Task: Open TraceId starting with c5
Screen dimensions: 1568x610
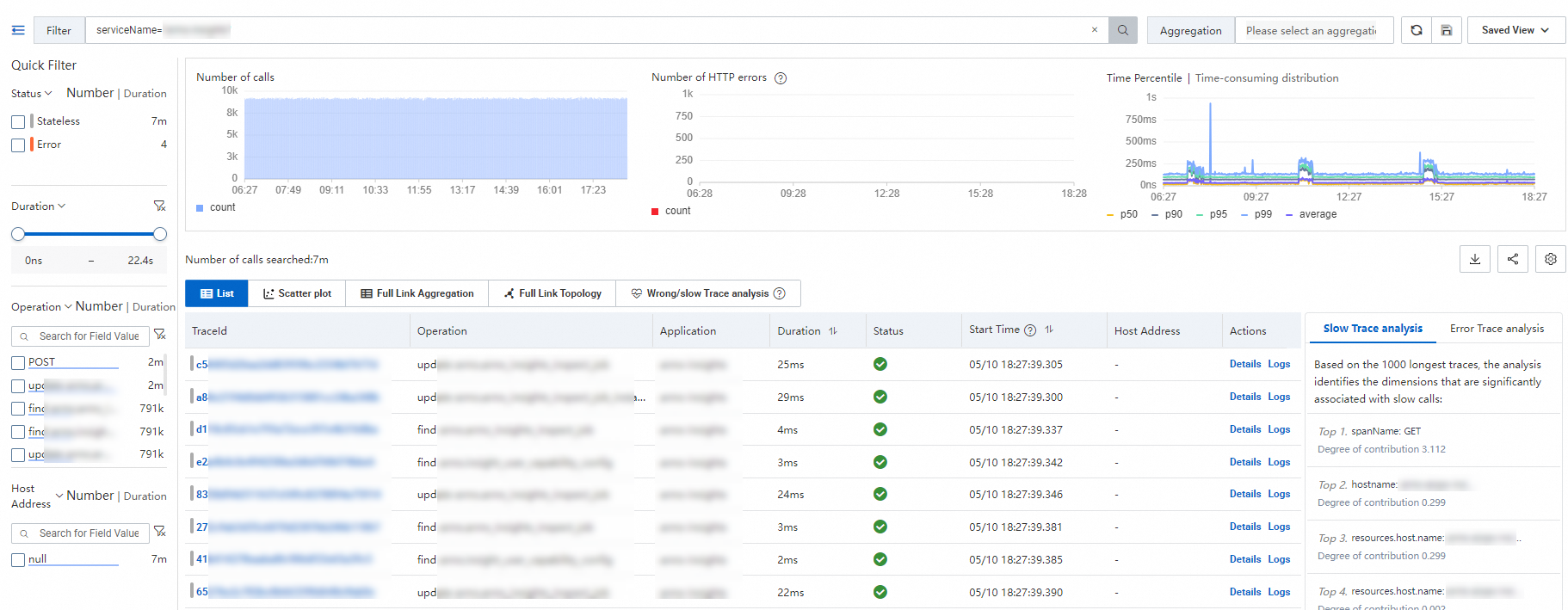Action: click(287, 365)
